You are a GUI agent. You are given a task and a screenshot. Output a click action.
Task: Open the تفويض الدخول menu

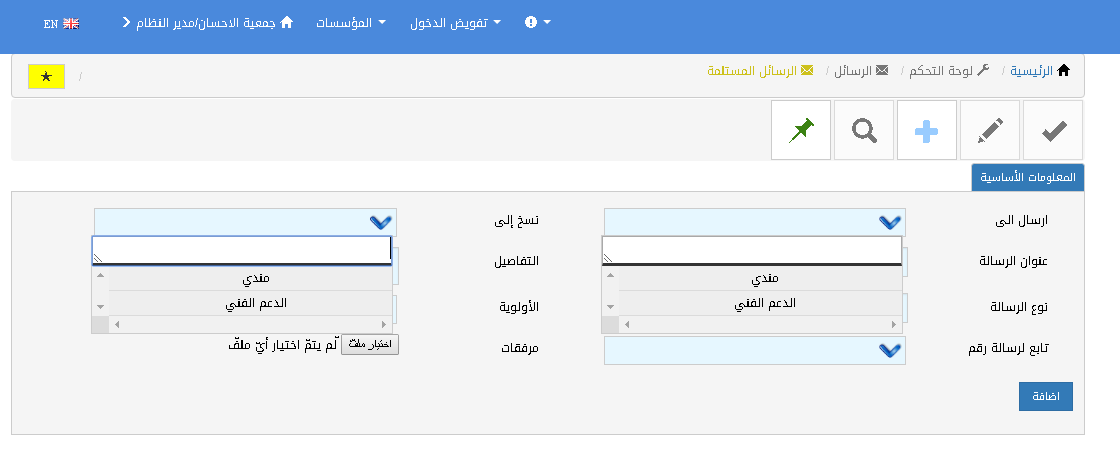click(x=455, y=22)
